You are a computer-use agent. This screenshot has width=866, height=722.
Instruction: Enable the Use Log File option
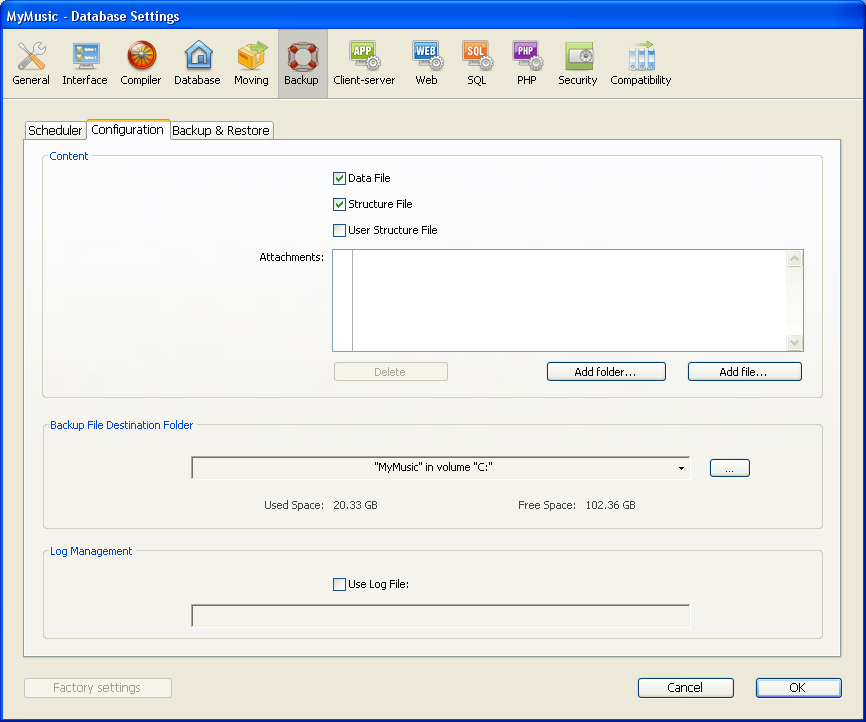[339, 584]
